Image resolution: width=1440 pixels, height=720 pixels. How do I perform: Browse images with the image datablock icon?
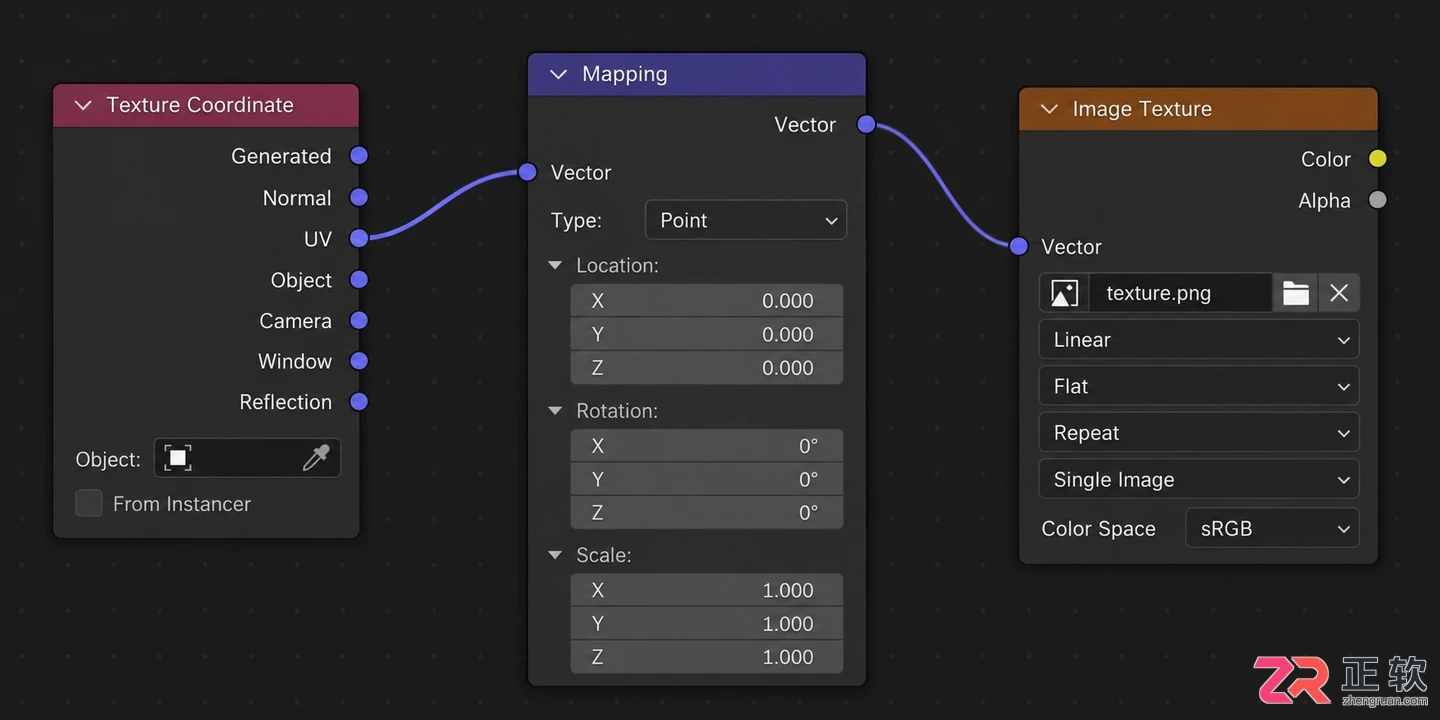coord(1064,293)
